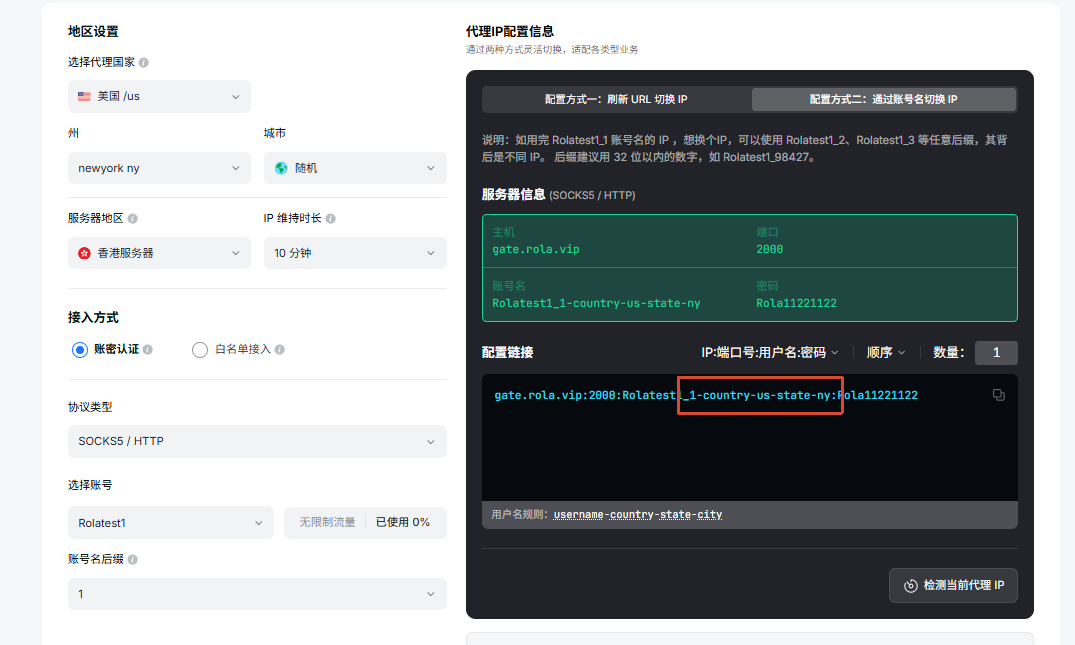
Task: Click the 数量 quantity input field
Action: tap(996, 352)
